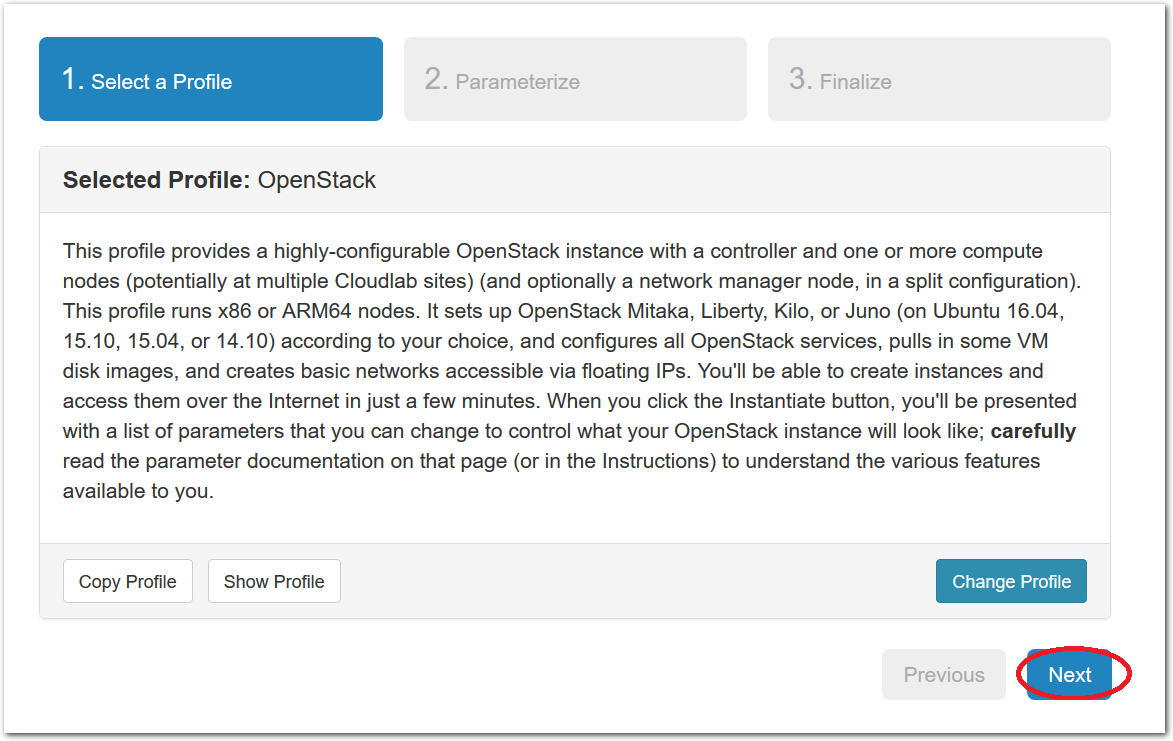Click the 'available to you.' closing line
Image resolution: width=1173 pixels, height=741 pixels.
click(x=138, y=491)
